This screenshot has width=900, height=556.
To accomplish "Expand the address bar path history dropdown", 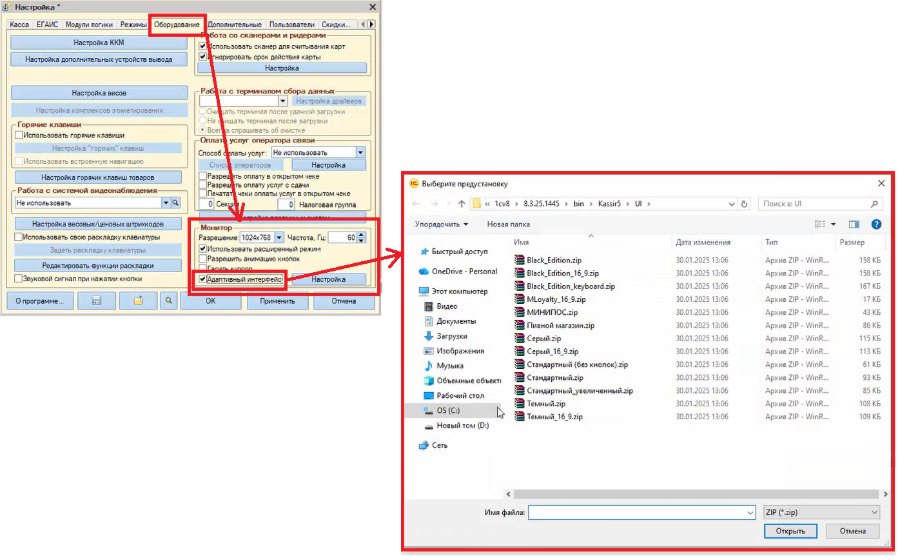I will point(731,204).
